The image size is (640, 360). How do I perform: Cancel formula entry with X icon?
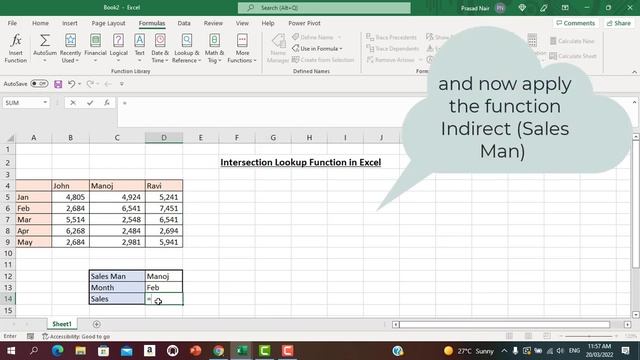coord(73,103)
